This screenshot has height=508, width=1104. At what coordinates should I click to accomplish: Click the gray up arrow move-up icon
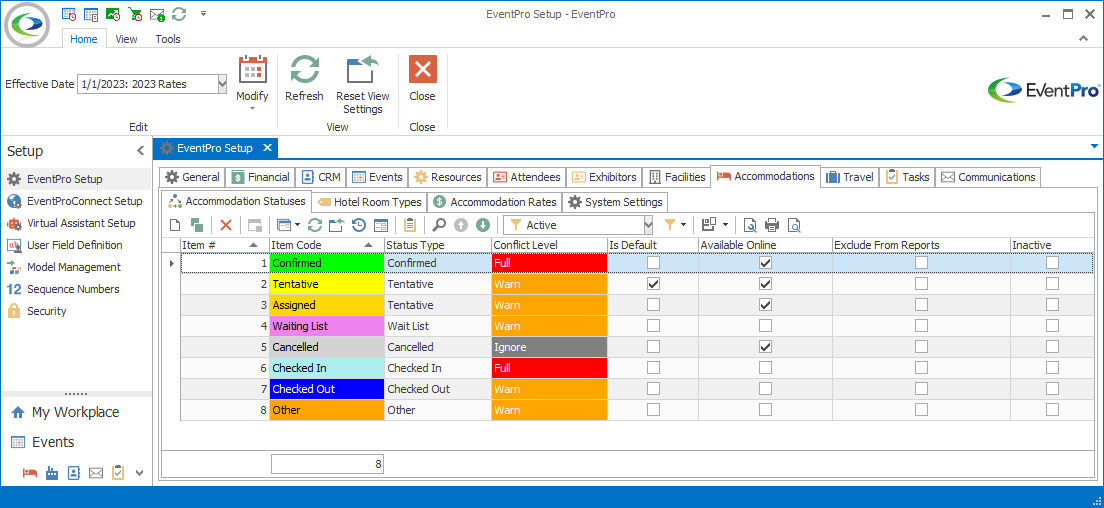click(x=460, y=225)
